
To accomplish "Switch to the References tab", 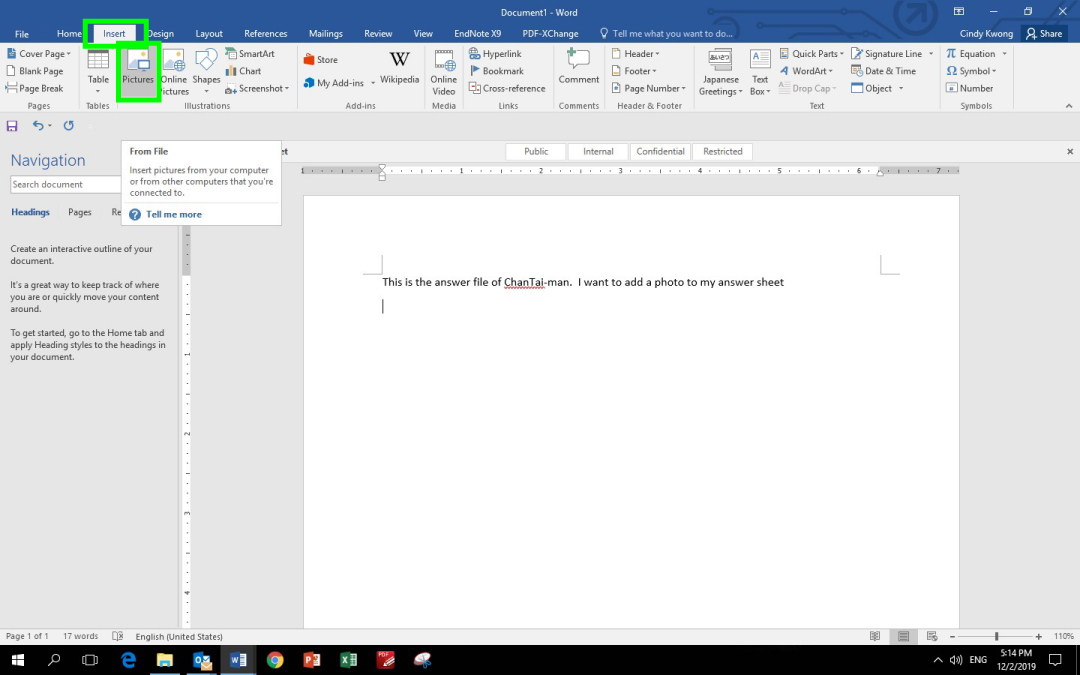I will (265, 34).
